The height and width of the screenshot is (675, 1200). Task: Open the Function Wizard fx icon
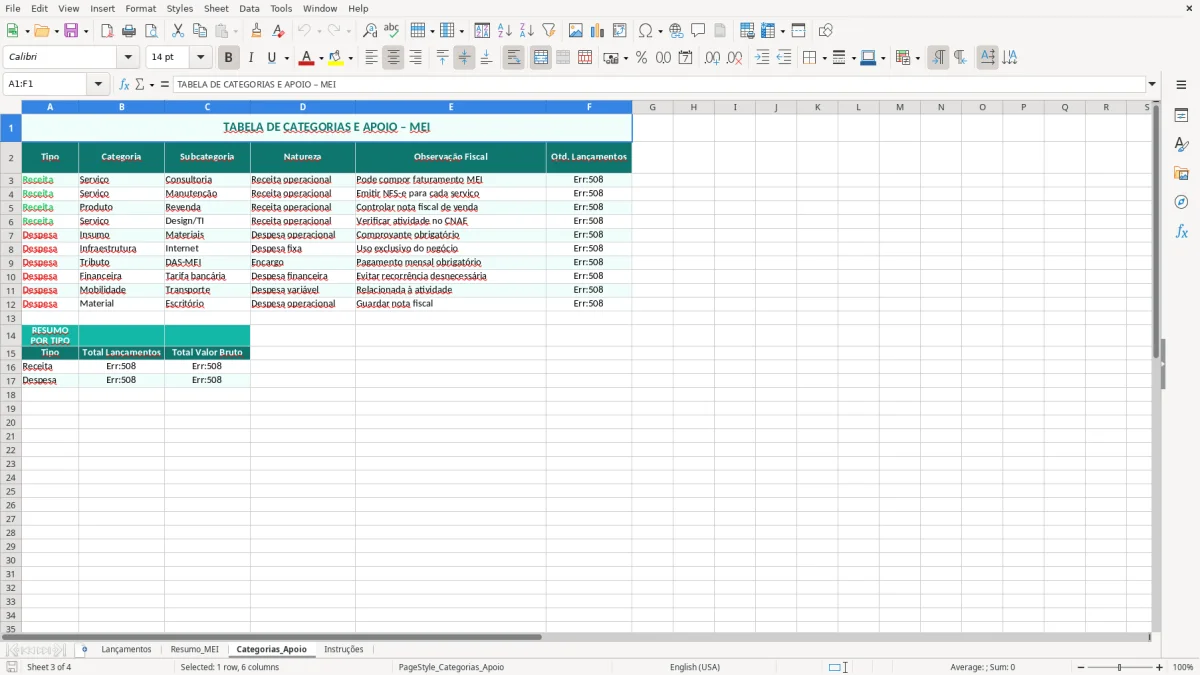[125, 84]
